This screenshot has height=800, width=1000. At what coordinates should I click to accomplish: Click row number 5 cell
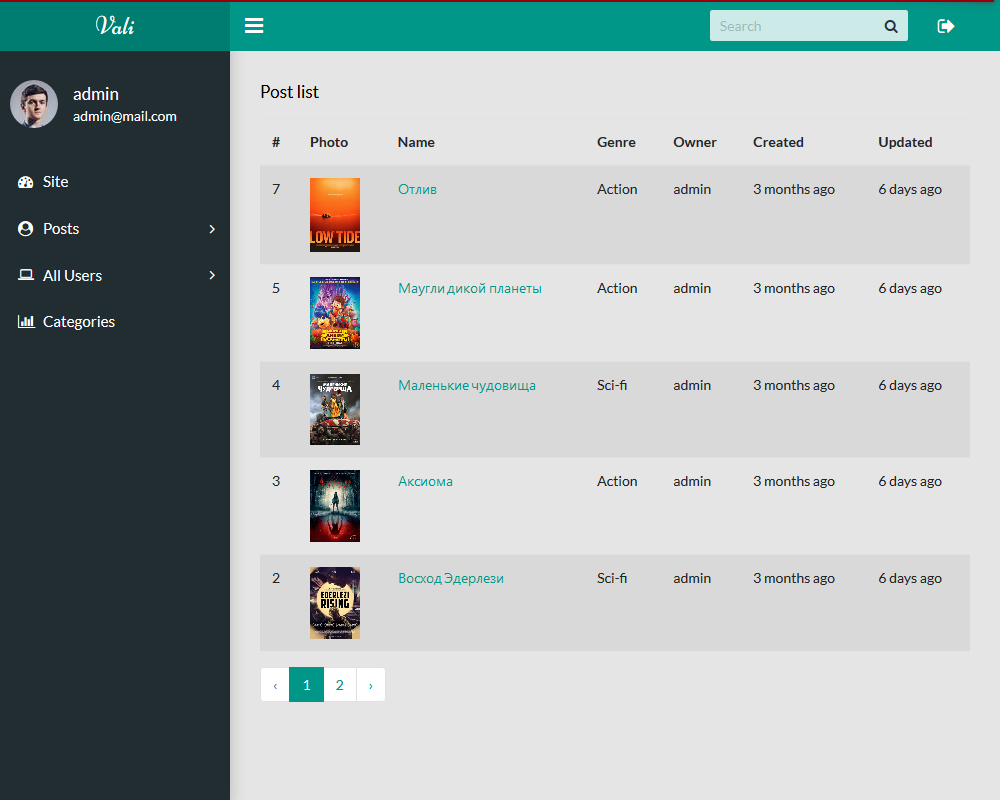(x=276, y=288)
